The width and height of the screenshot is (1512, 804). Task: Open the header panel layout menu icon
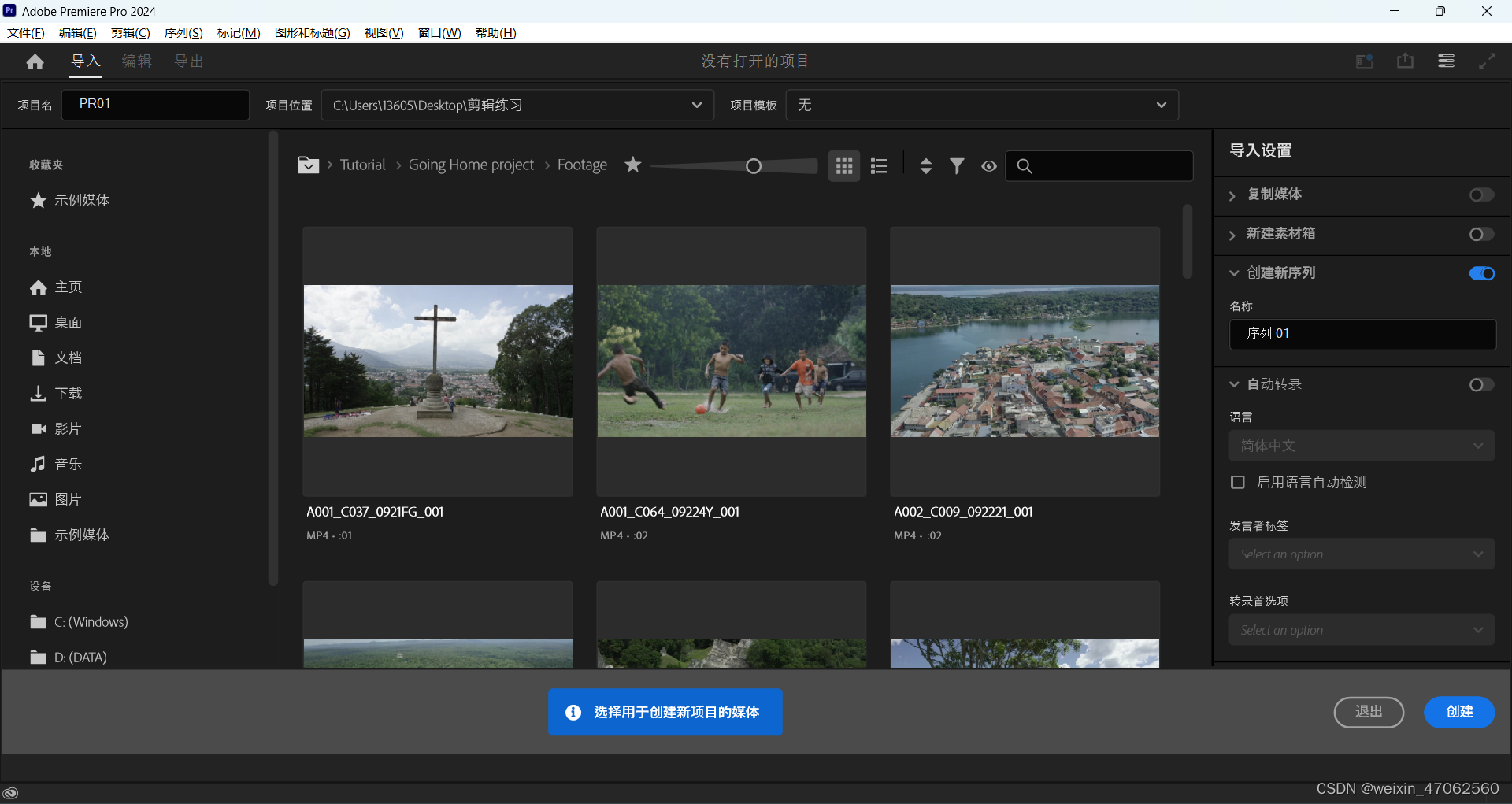pyautogui.click(x=1446, y=61)
